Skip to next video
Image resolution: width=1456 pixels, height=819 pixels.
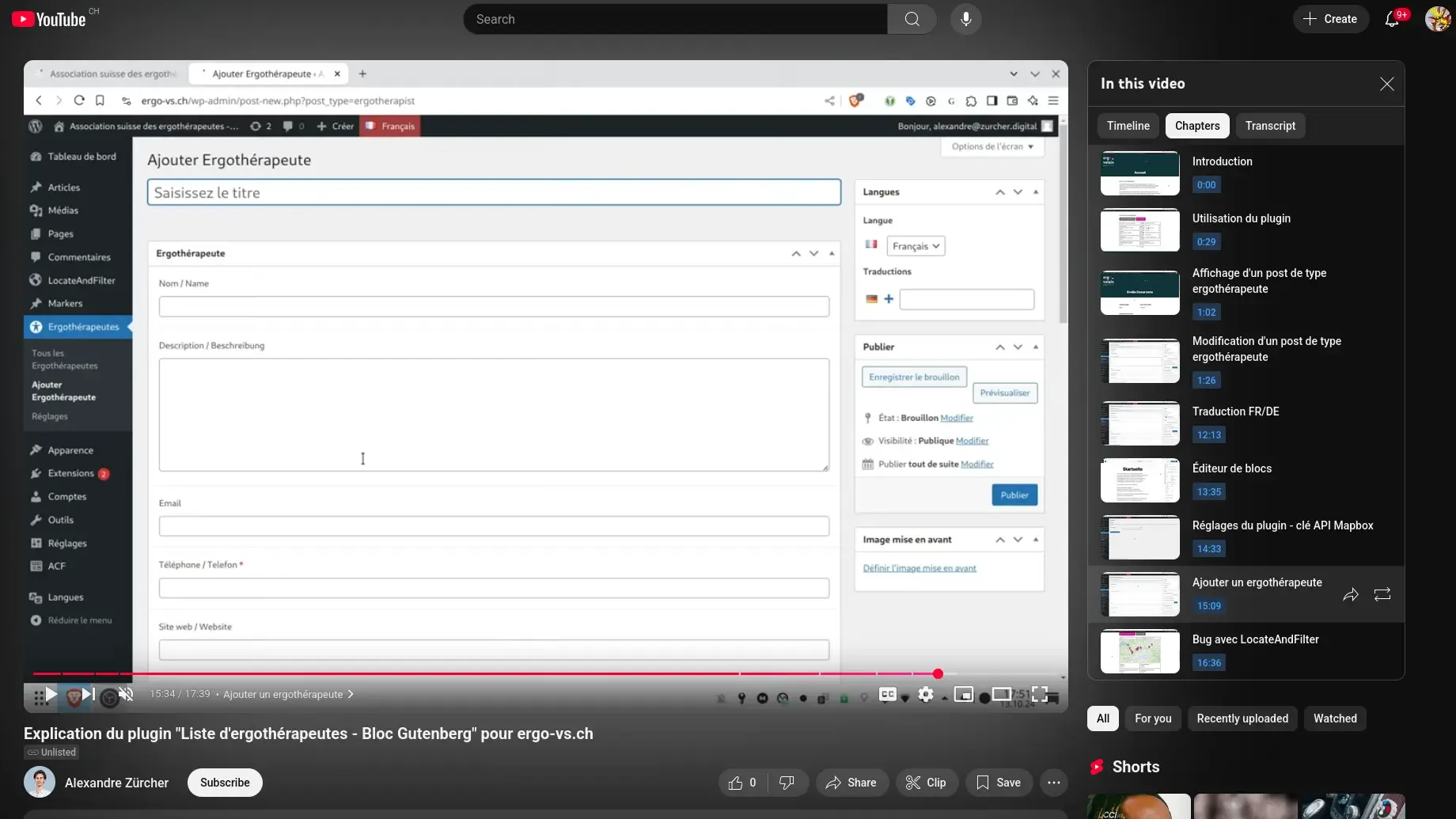[x=89, y=695]
